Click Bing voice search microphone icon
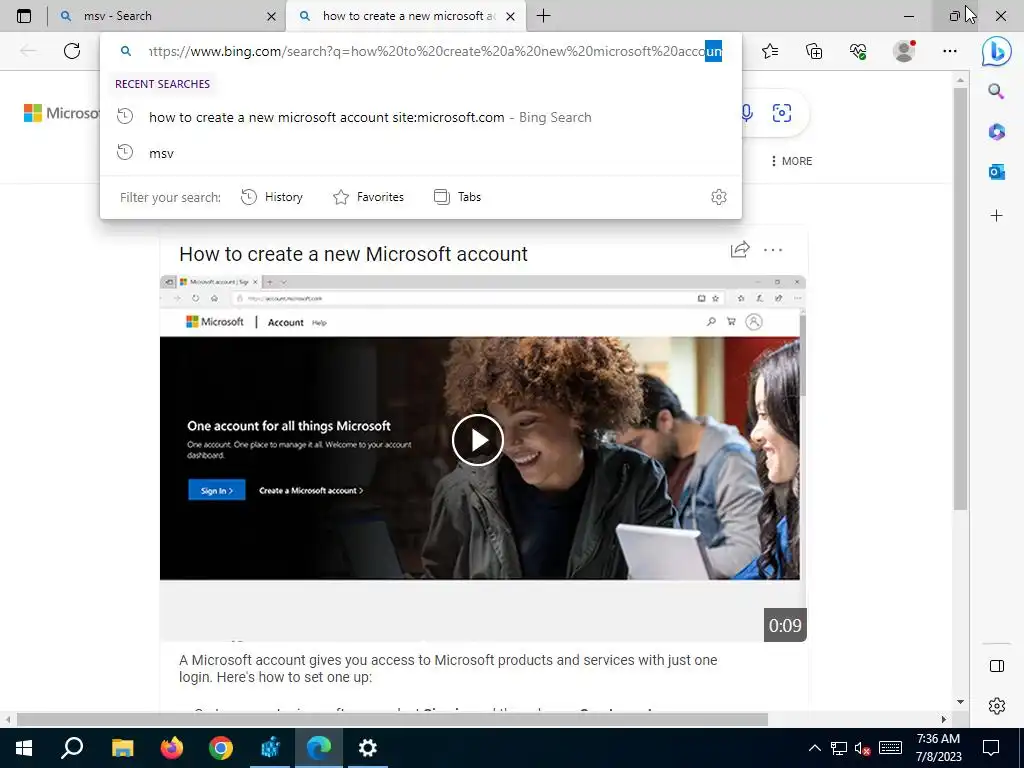The height and width of the screenshot is (768, 1024). [747, 113]
